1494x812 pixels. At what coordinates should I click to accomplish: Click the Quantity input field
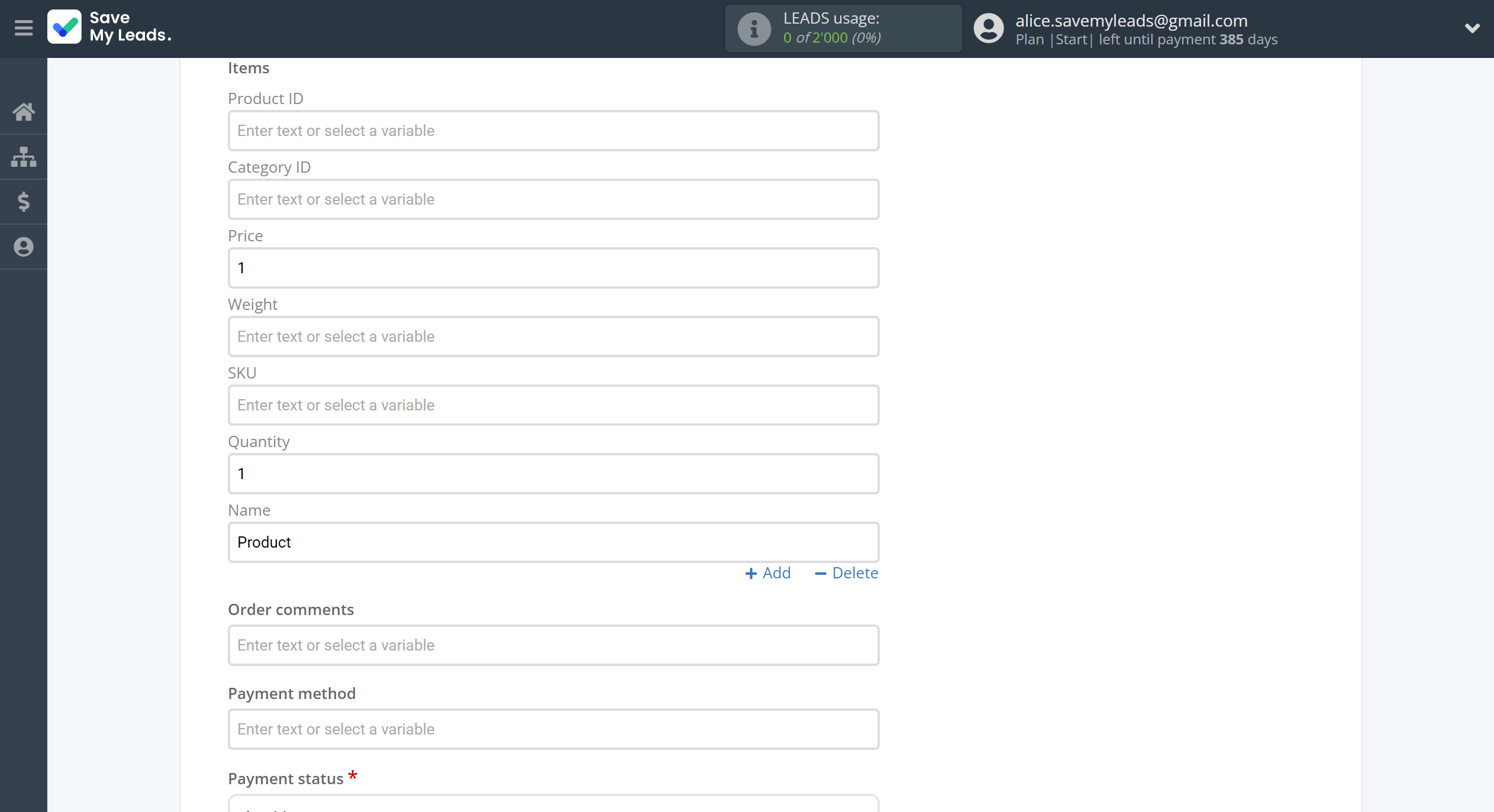click(553, 474)
